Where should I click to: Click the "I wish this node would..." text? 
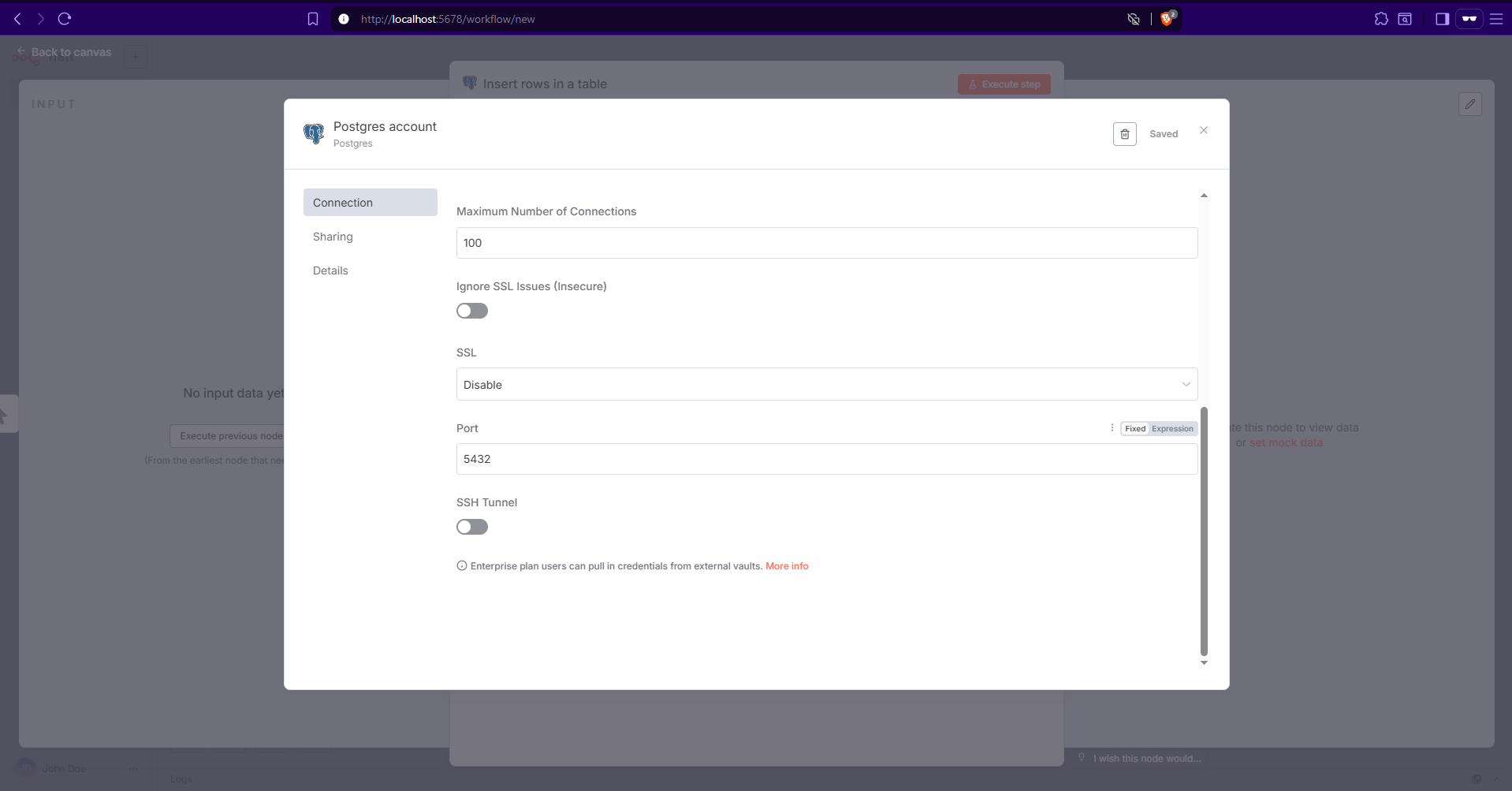pyautogui.click(x=1147, y=759)
